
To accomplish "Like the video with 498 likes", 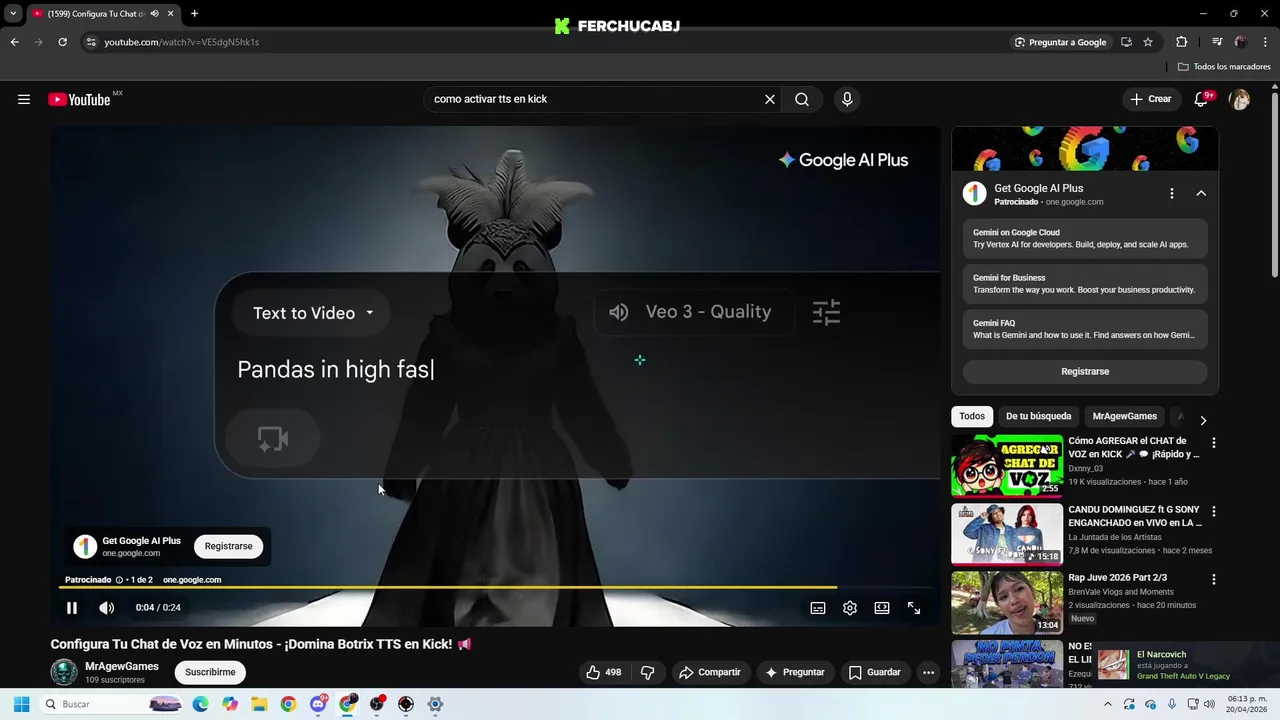I will (x=604, y=672).
